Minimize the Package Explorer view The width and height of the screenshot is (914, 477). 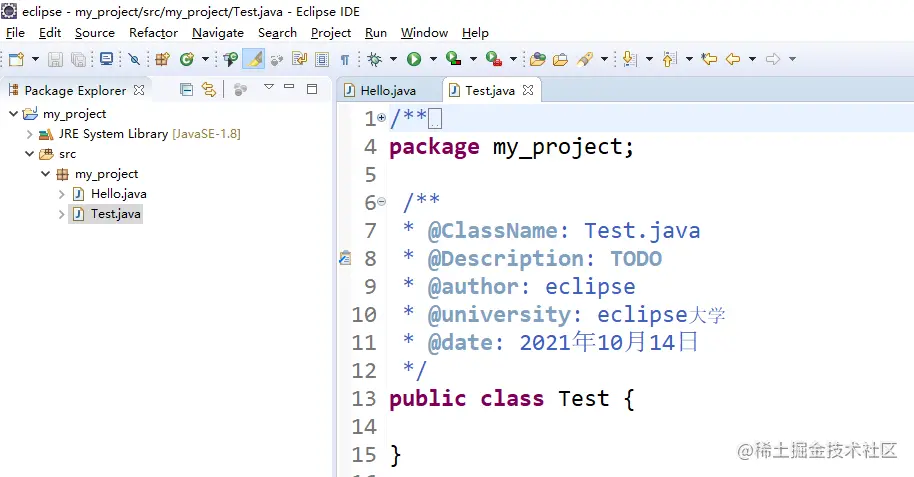click(289, 86)
